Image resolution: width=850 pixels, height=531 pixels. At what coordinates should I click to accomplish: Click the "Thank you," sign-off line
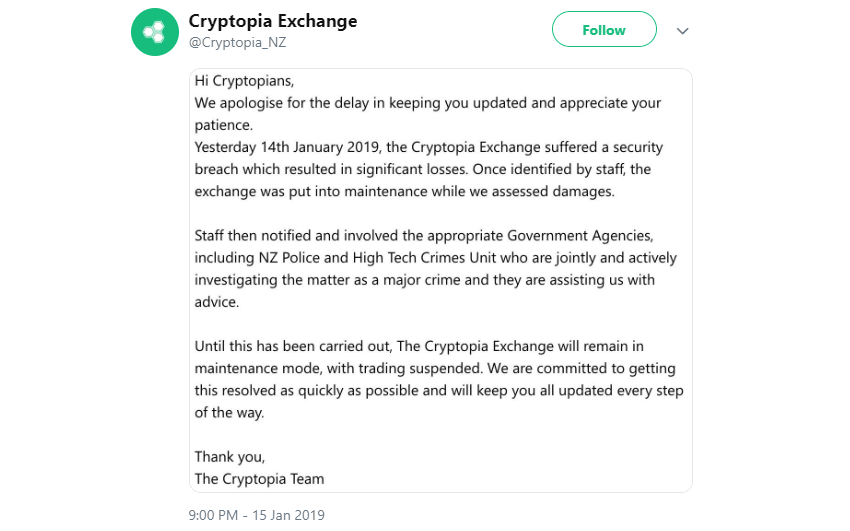pos(230,457)
